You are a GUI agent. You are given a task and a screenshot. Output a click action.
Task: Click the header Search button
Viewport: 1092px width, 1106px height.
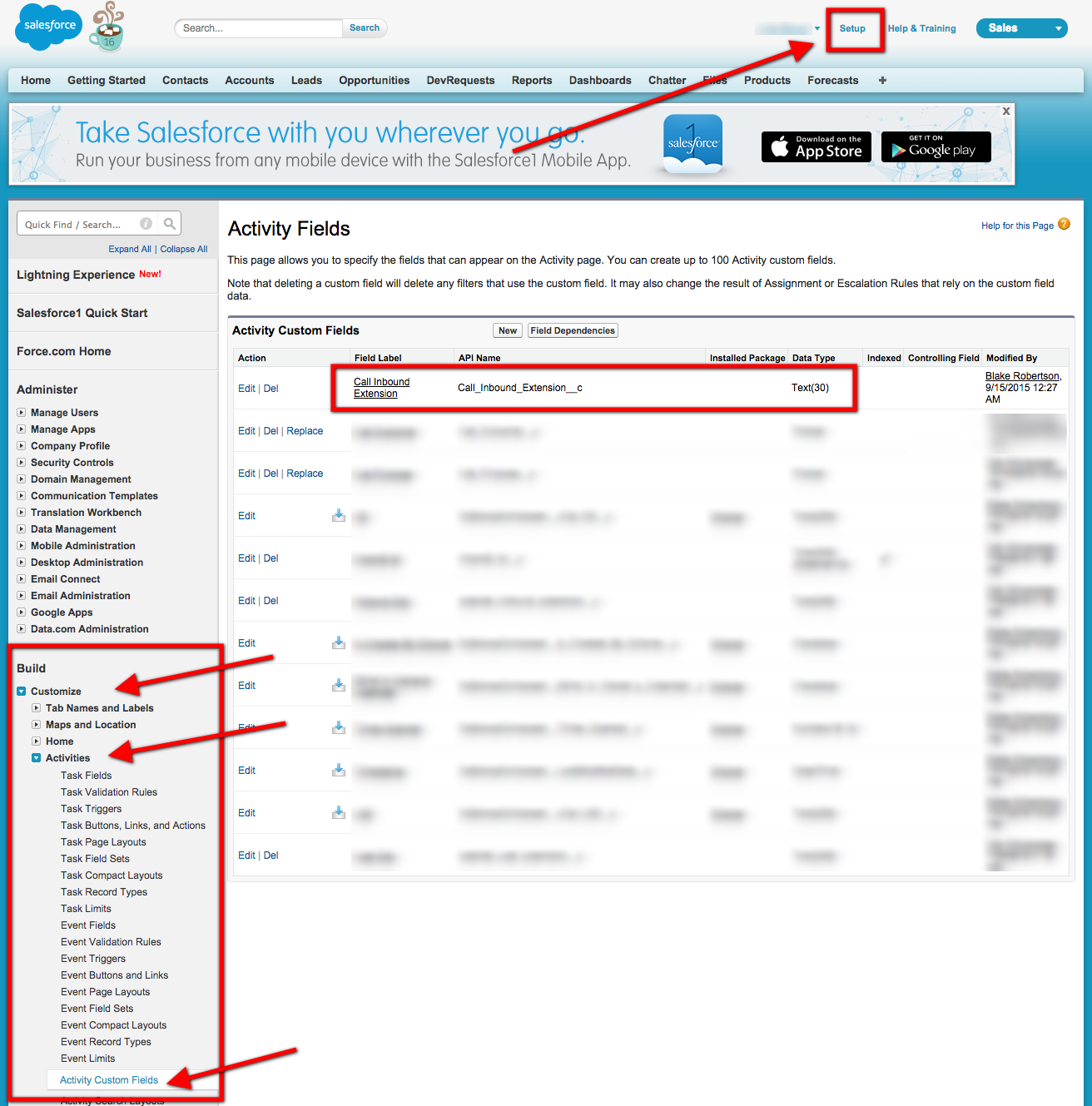[365, 28]
